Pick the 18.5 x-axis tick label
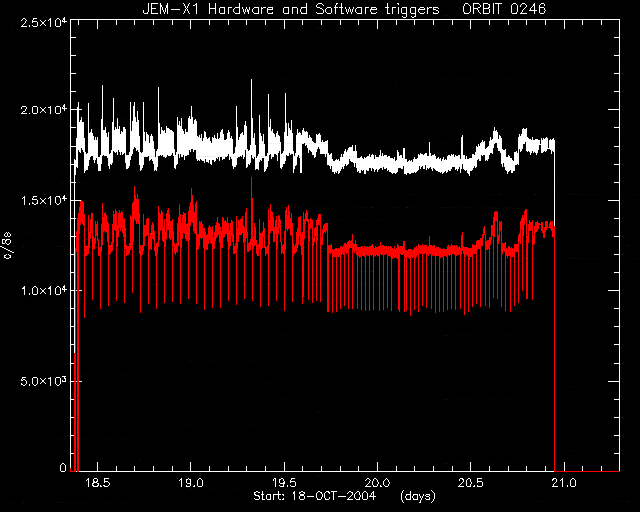This screenshot has width=640, height=512. click(98, 483)
